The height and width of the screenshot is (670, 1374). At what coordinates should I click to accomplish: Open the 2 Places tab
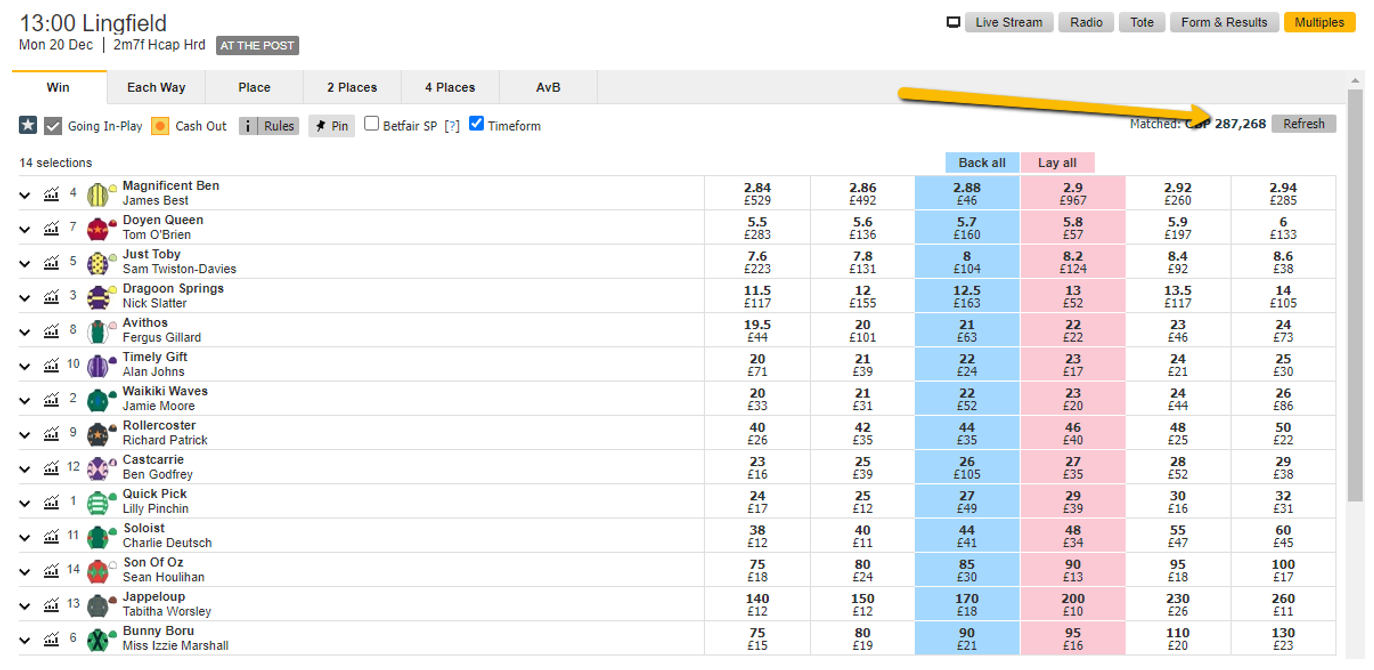coord(352,87)
